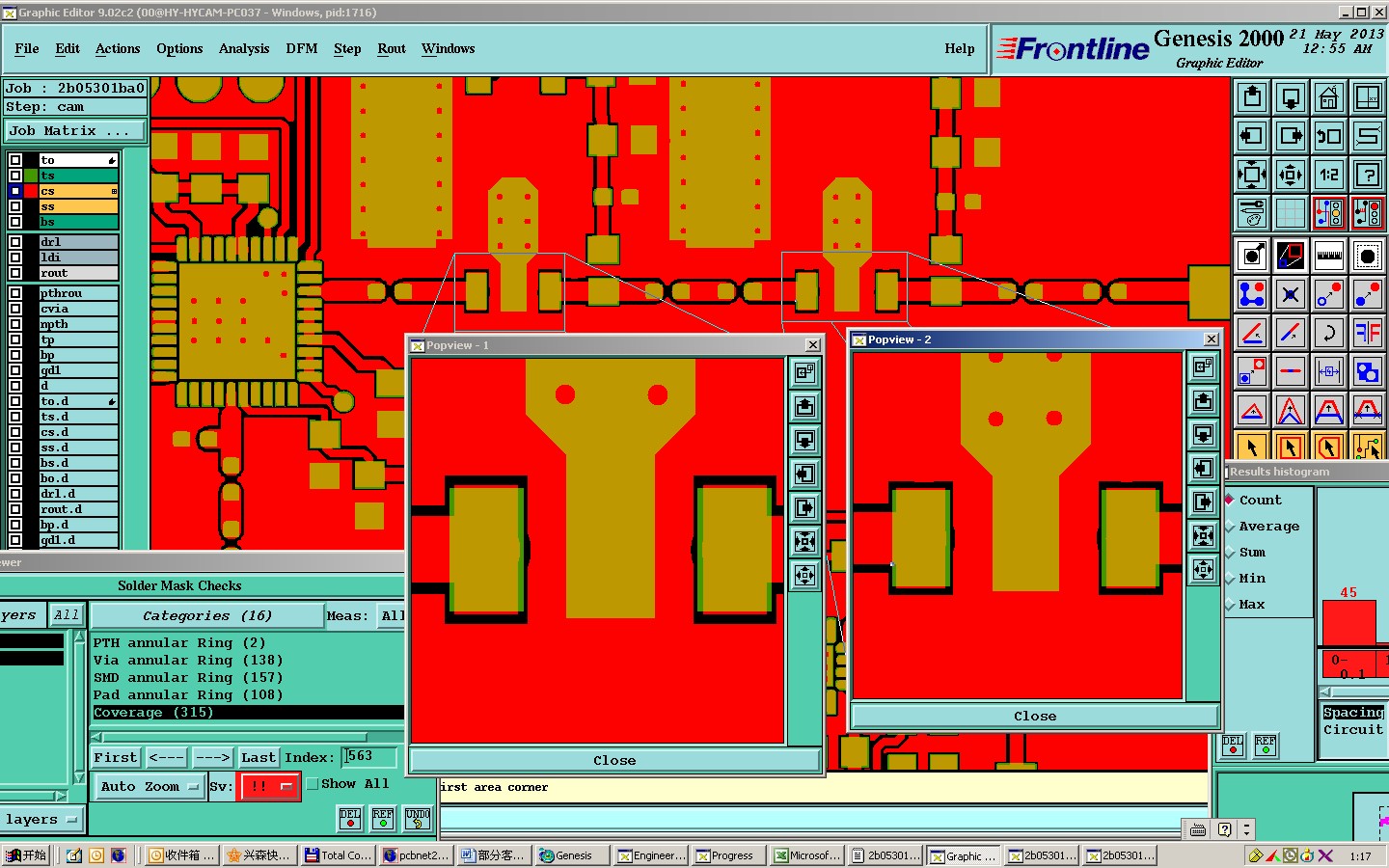Click the Index input field
Image resolution: width=1389 pixels, height=868 pixels.
pos(369,757)
